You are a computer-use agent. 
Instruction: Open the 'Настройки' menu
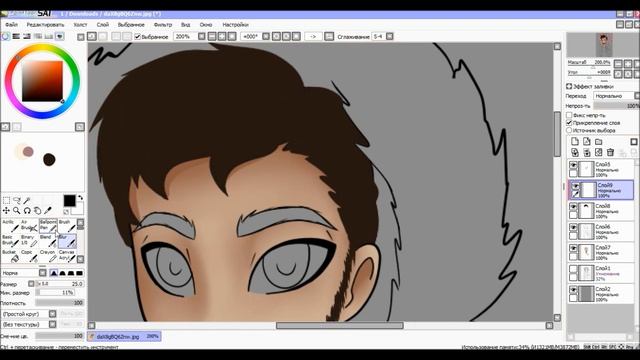click(235, 25)
